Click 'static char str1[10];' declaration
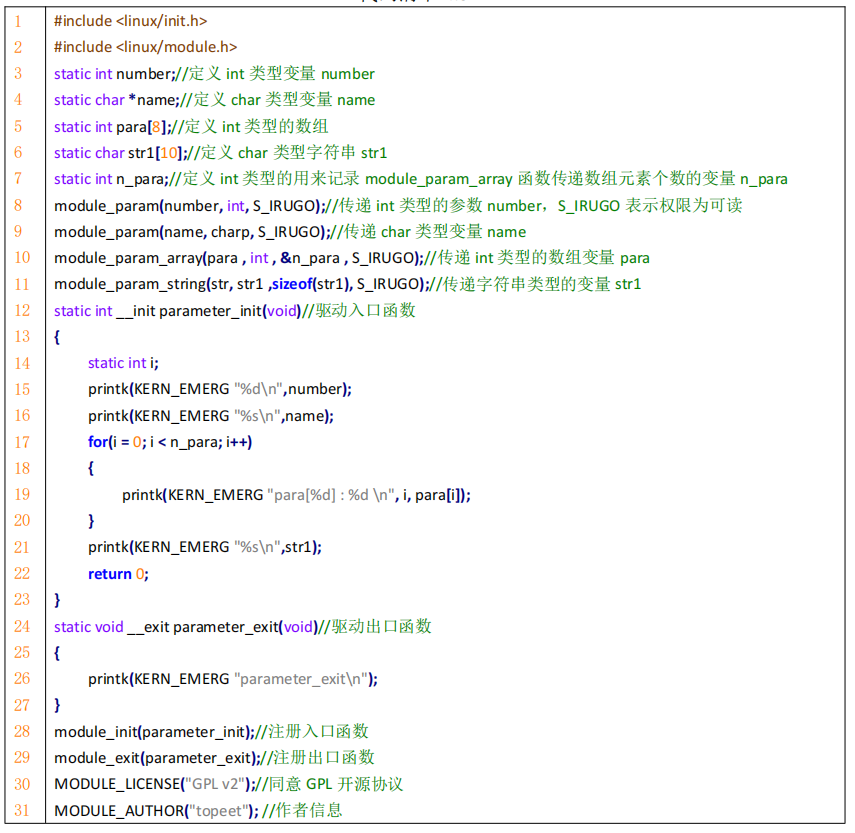The image size is (855, 833). click(121, 153)
